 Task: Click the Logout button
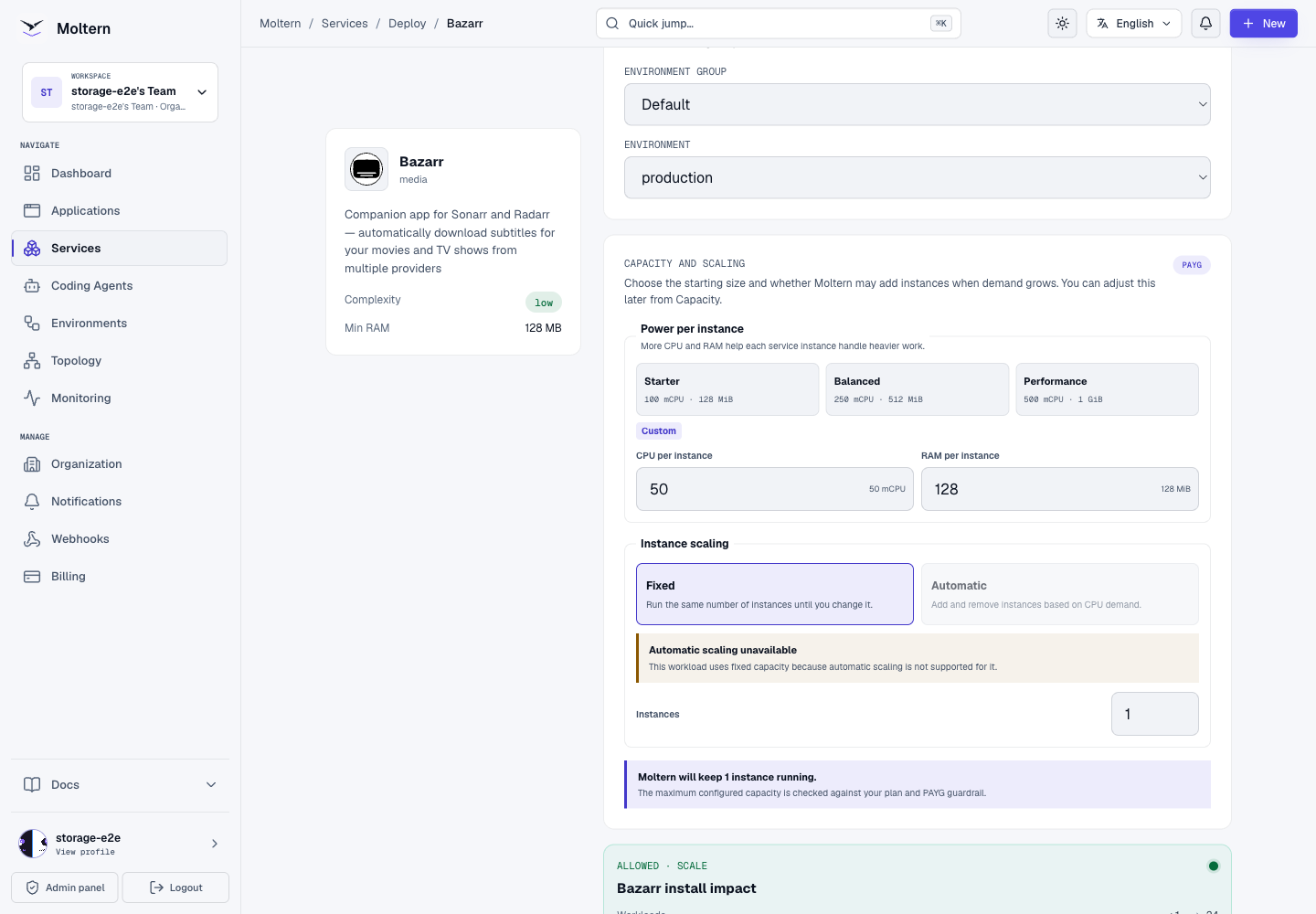click(x=175, y=887)
